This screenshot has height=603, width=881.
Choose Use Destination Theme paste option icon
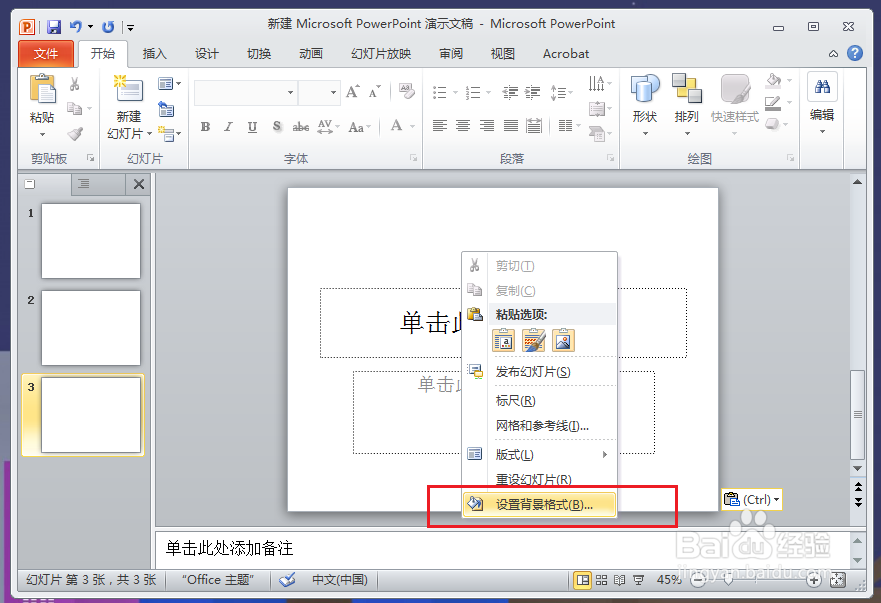click(503, 341)
